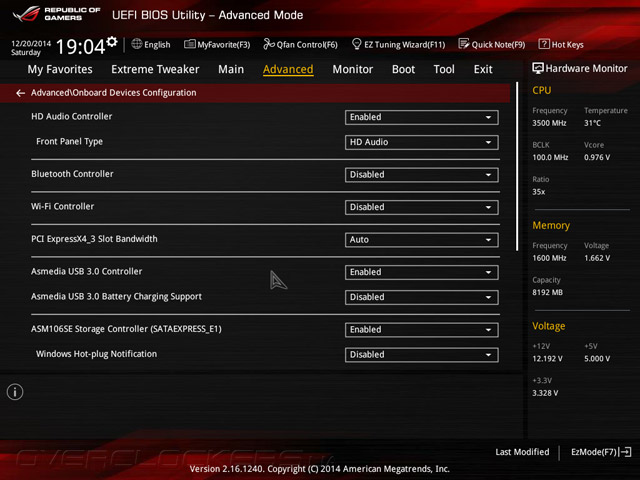Click Hardware Monitor panel title
Image resolution: width=640 pixels, height=480 pixels.
coord(587,69)
